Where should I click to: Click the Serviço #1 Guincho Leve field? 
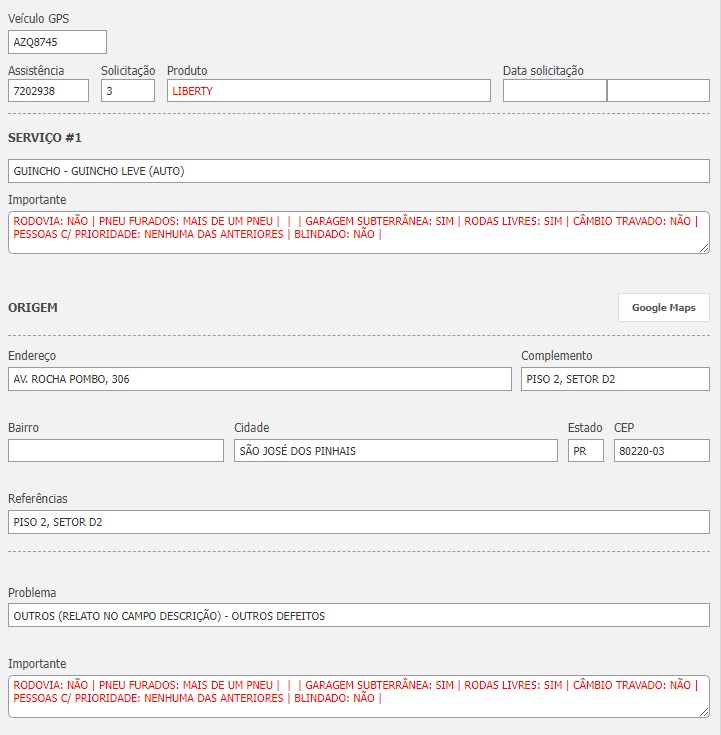tap(358, 171)
